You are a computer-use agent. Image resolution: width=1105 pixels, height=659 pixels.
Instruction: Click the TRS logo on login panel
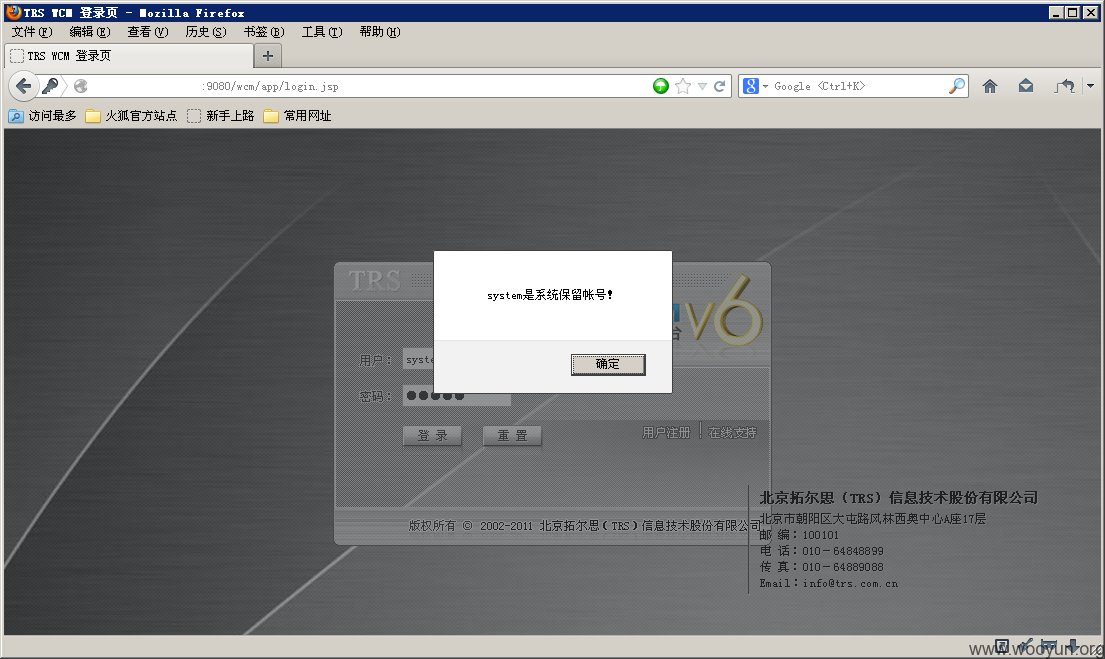374,280
